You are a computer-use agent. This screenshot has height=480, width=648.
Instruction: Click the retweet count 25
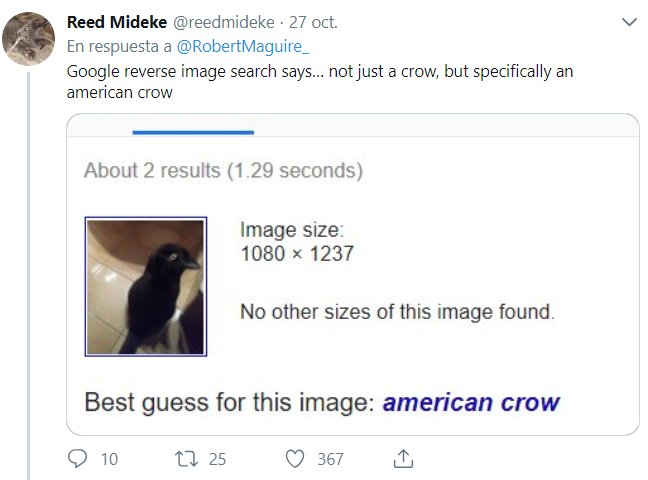click(217, 459)
